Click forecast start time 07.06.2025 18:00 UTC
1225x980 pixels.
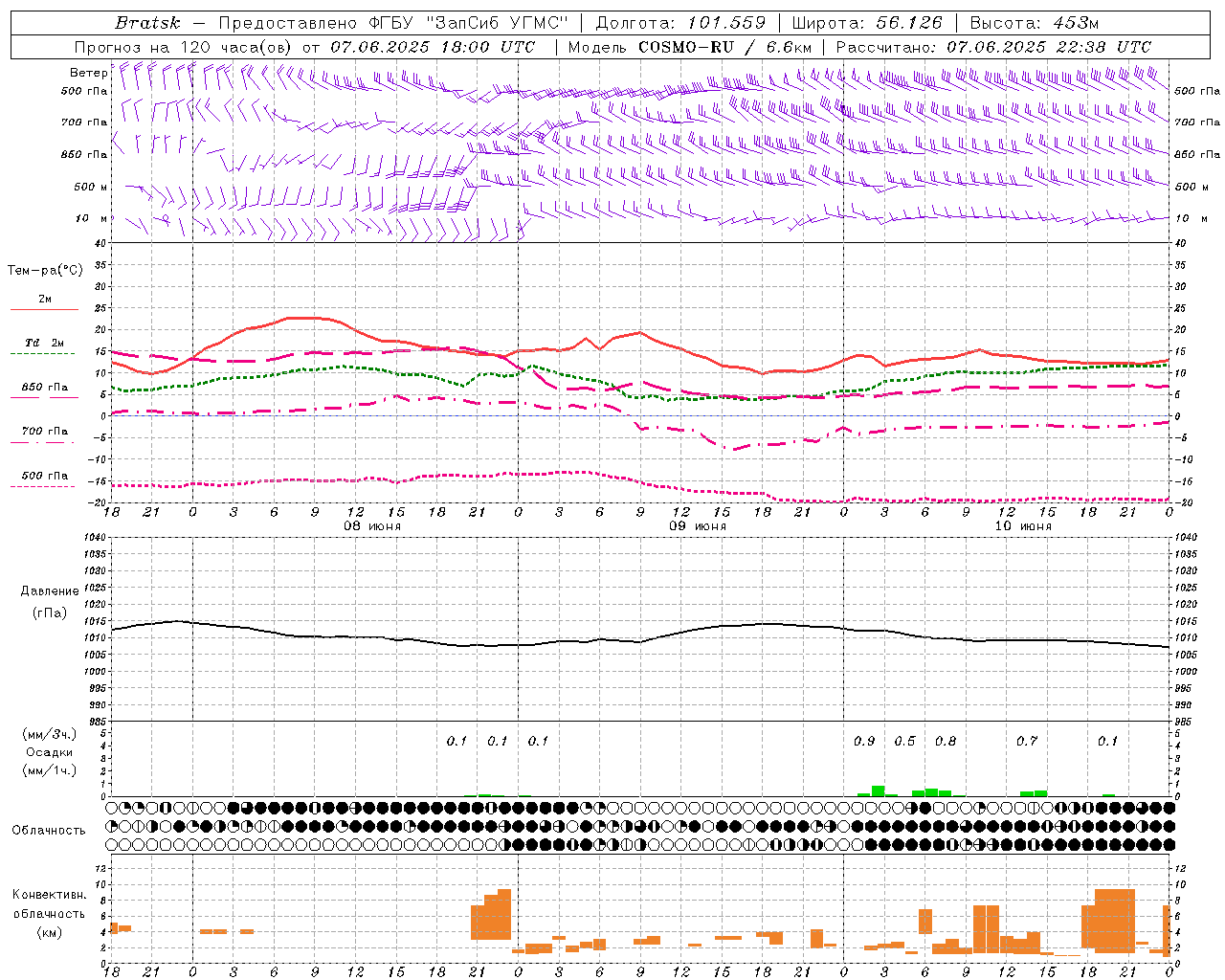point(433,47)
